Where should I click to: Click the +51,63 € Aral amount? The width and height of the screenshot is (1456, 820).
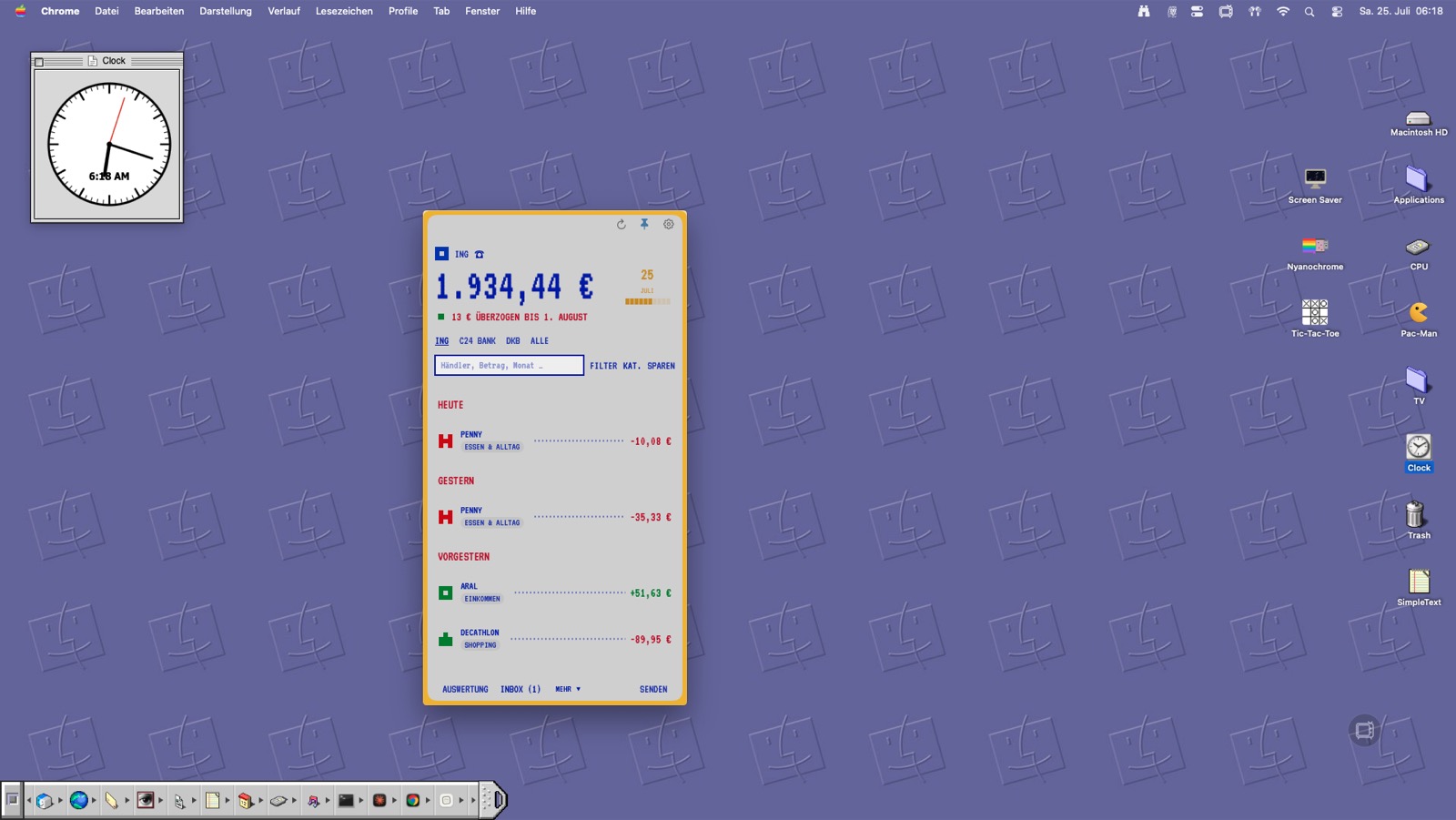pos(651,593)
